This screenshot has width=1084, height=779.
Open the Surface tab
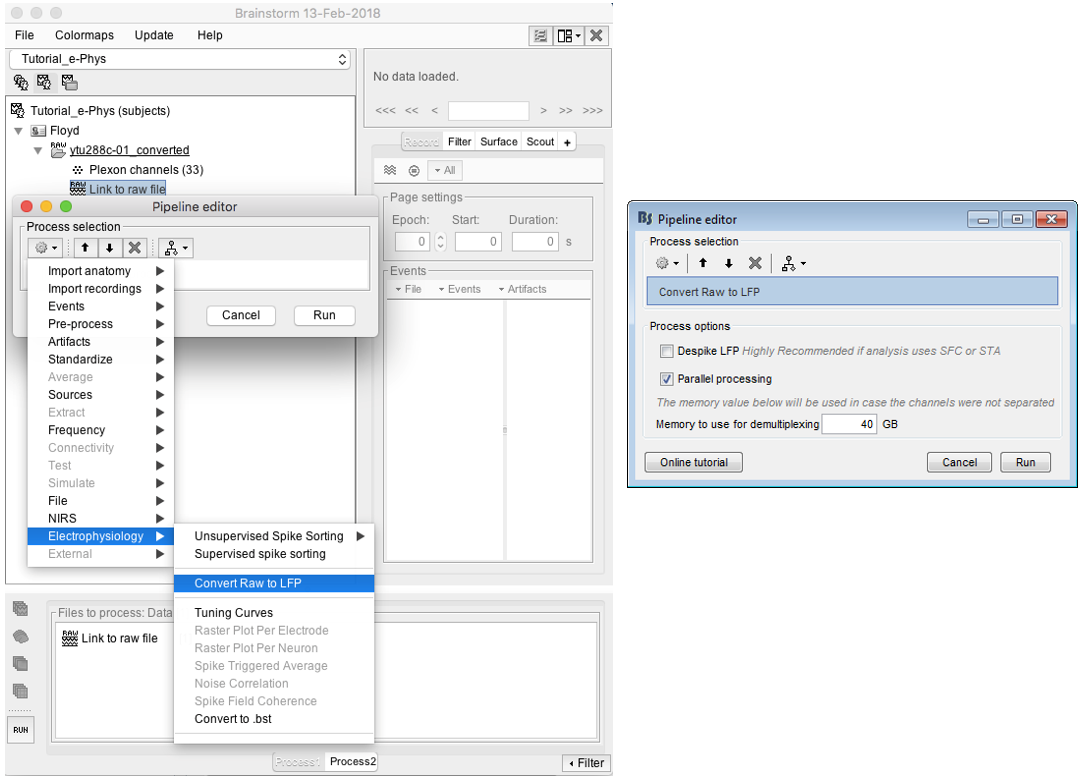(x=498, y=142)
